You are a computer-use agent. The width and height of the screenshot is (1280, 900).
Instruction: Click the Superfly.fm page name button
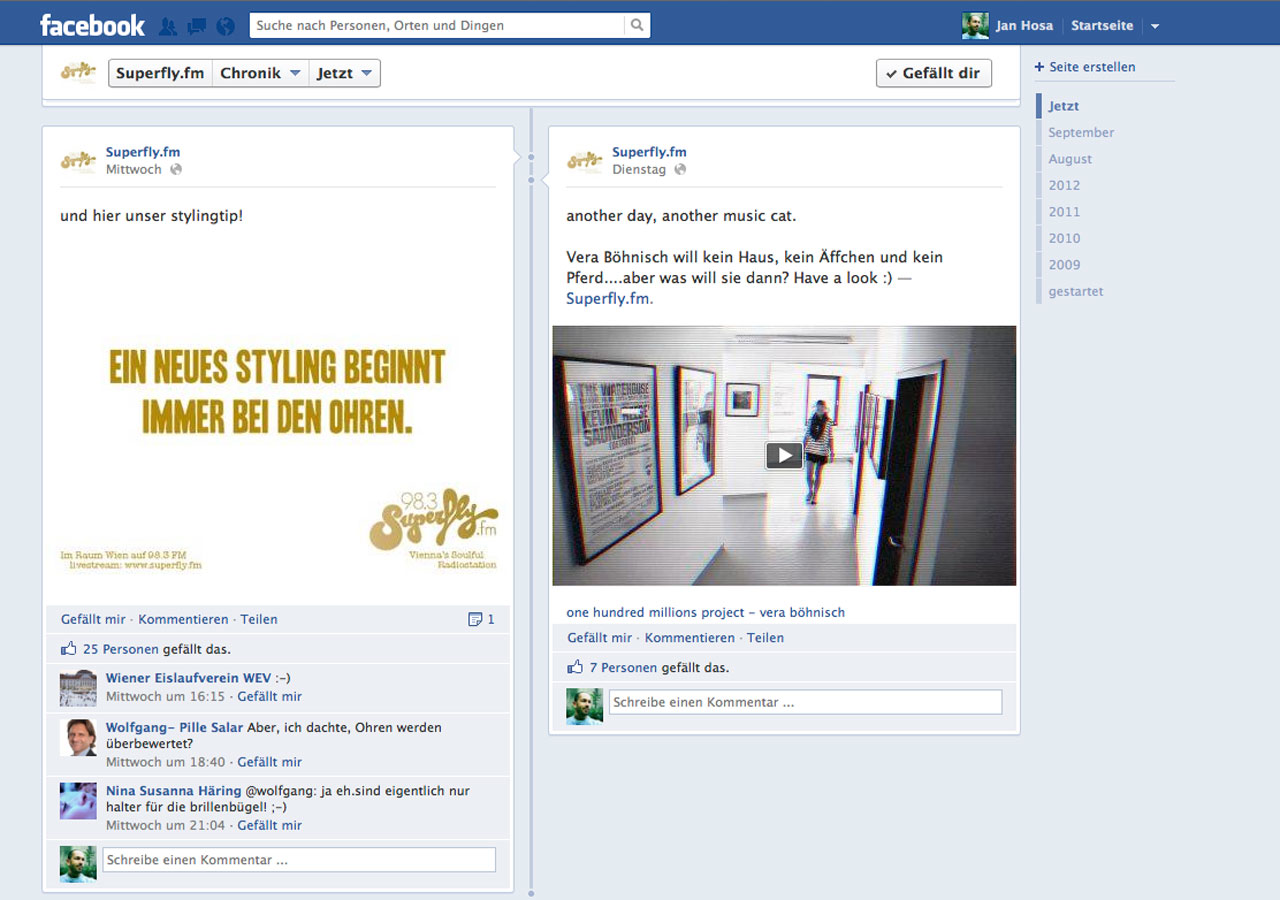point(160,73)
